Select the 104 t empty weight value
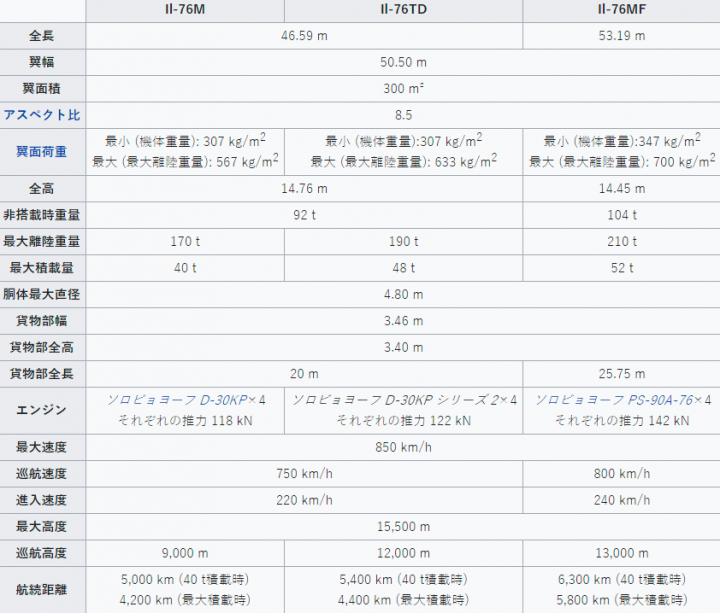This screenshot has width=720, height=613. click(x=622, y=215)
